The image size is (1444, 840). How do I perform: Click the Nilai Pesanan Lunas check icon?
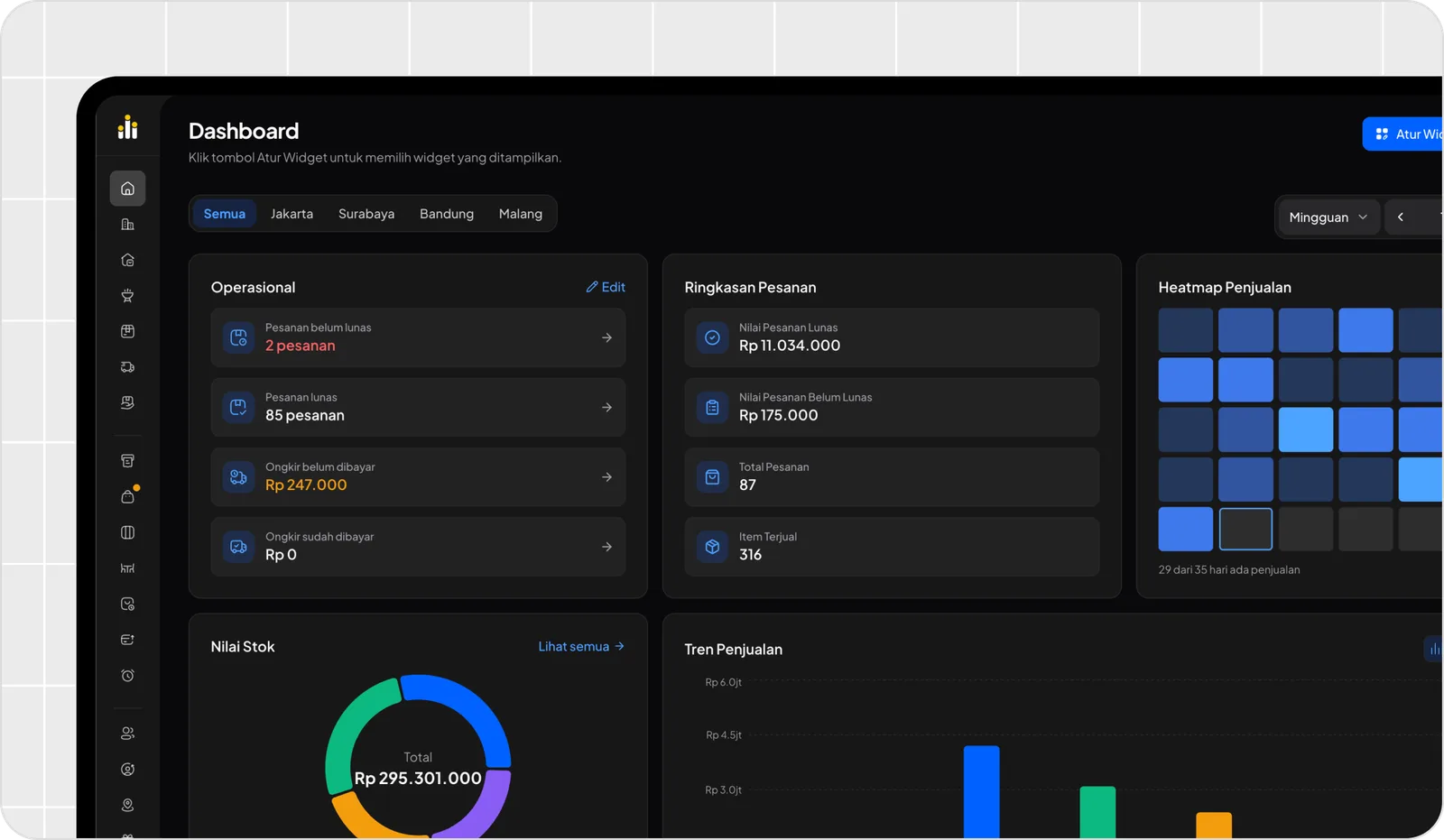[x=712, y=337]
